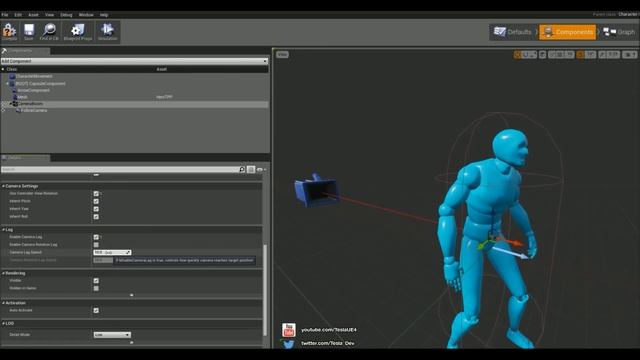This screenshot has height=360, width=640.
Task: Toggle the Auto Activate checkbox
Action: (96, 311)
